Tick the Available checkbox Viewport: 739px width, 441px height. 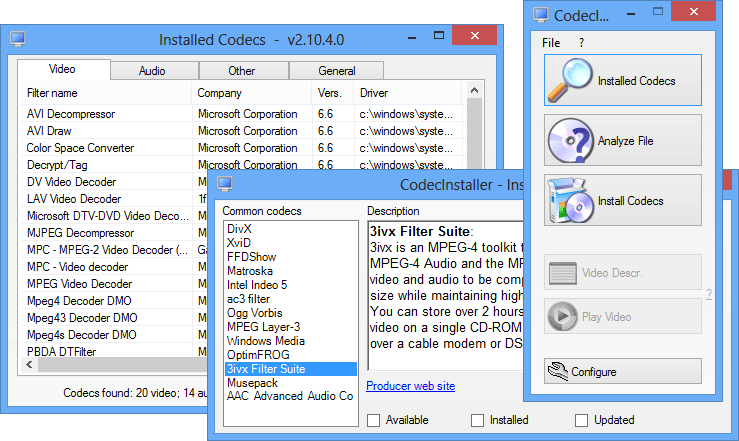point(373,420)
